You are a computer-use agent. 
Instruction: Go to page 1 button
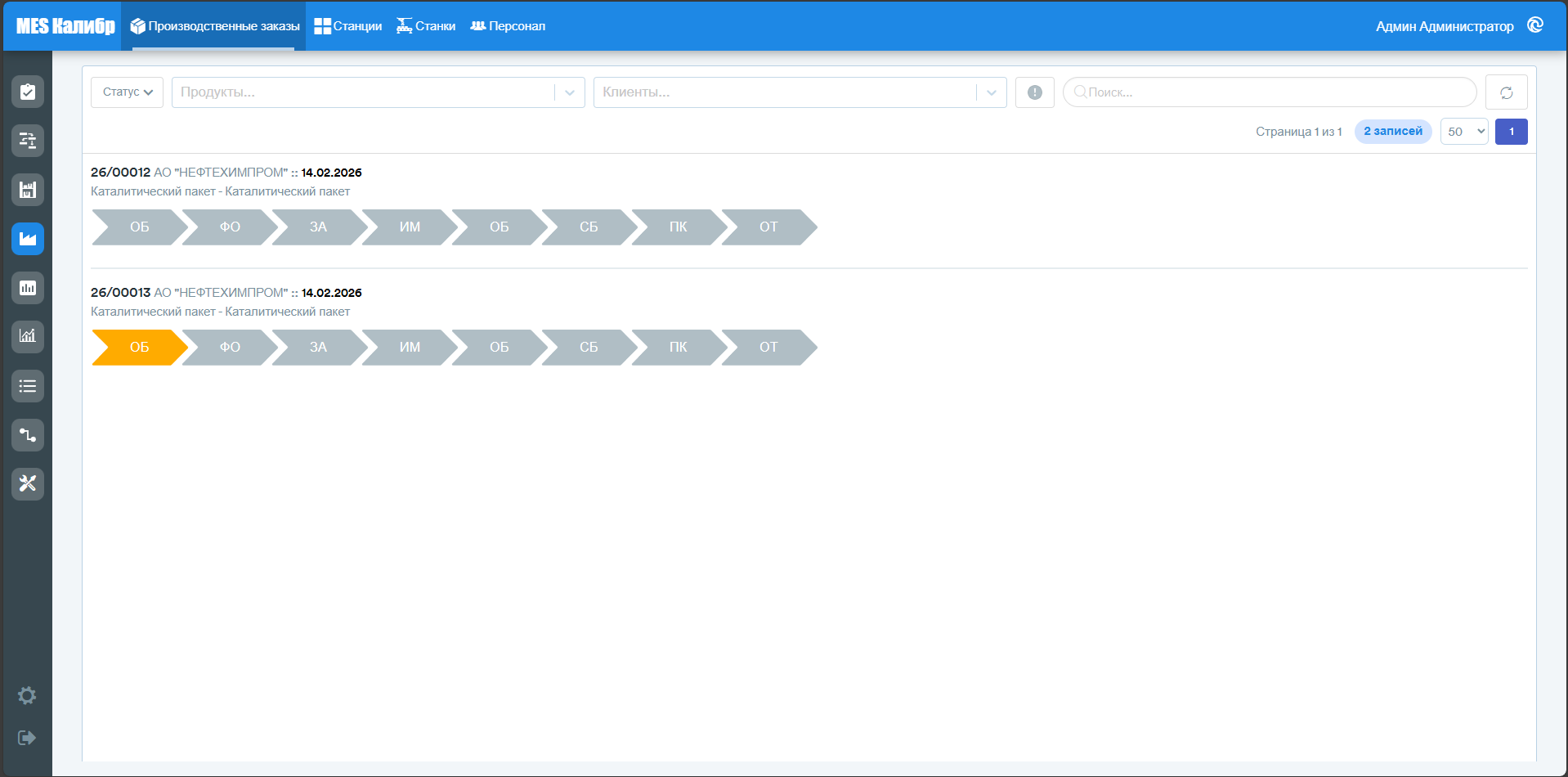pos(1512,132)
